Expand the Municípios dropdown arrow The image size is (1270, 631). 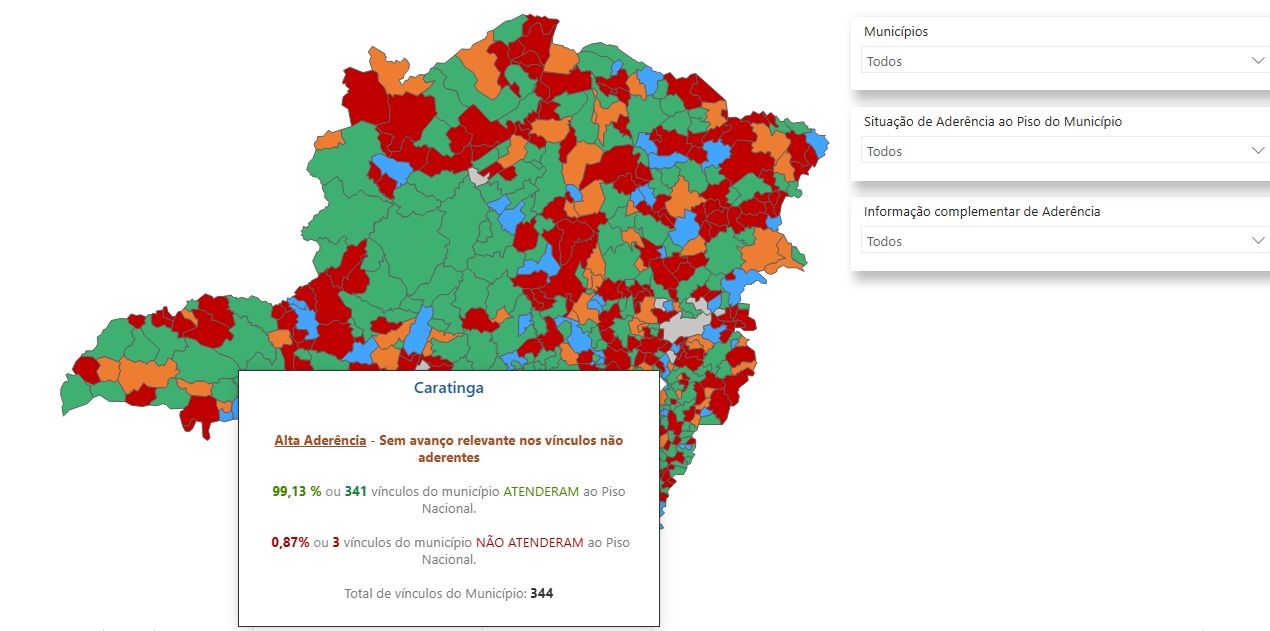coord(1257,61)
